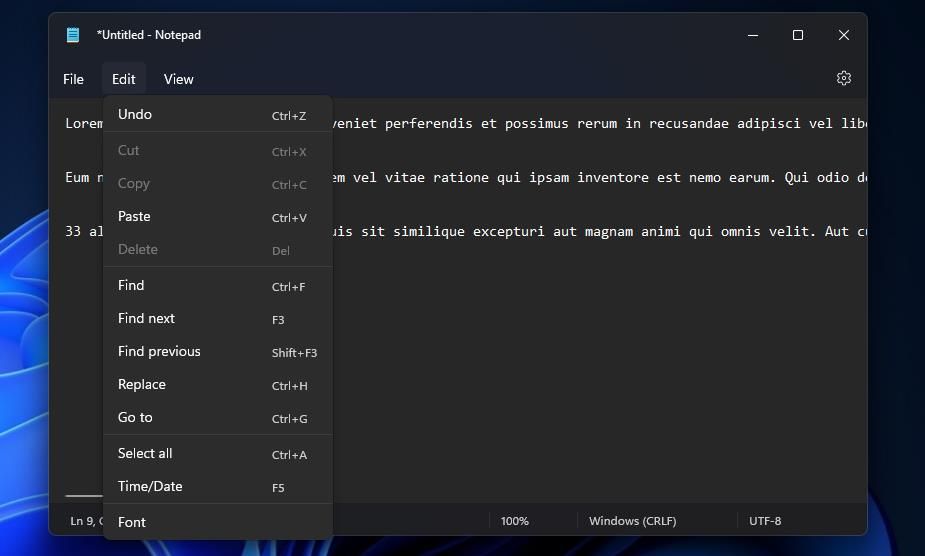Viewport: 925px width, 556px height.
Task: Click the horizontal scrollbar thumb
Action: 84,496
